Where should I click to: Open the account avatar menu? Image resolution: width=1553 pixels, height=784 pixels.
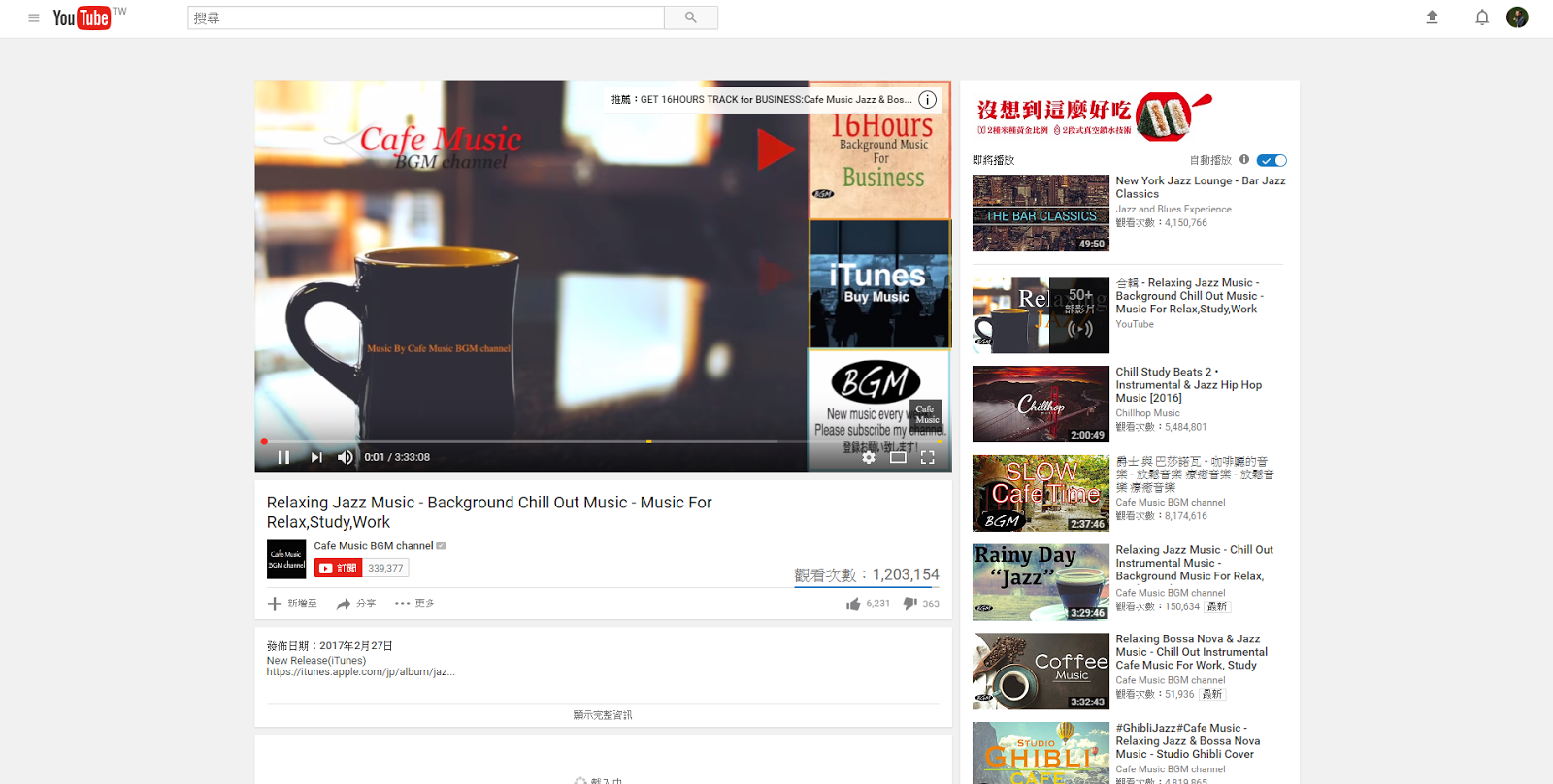point(1517,16)
